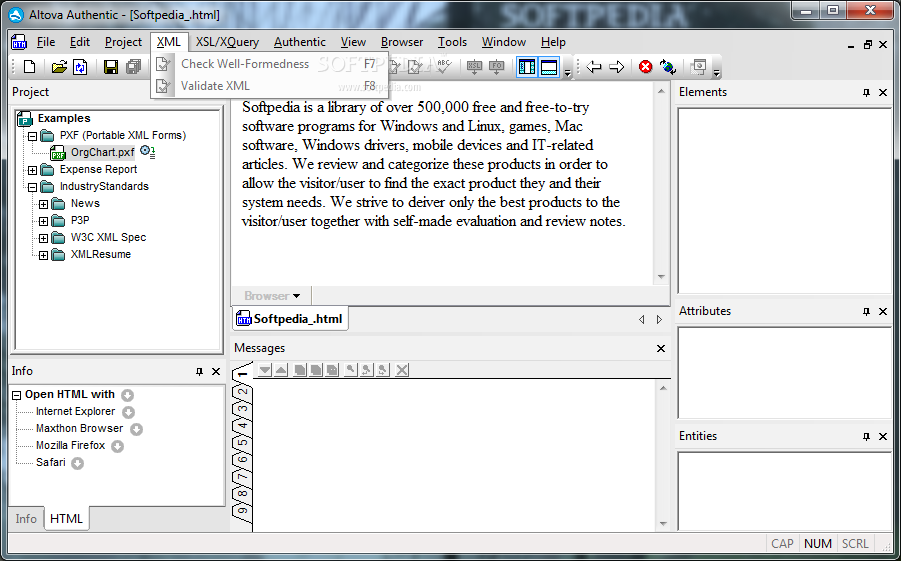Open the Authentic menu
Image resolution: width=901 pixels, height=561 pixels.
(299, 42)
